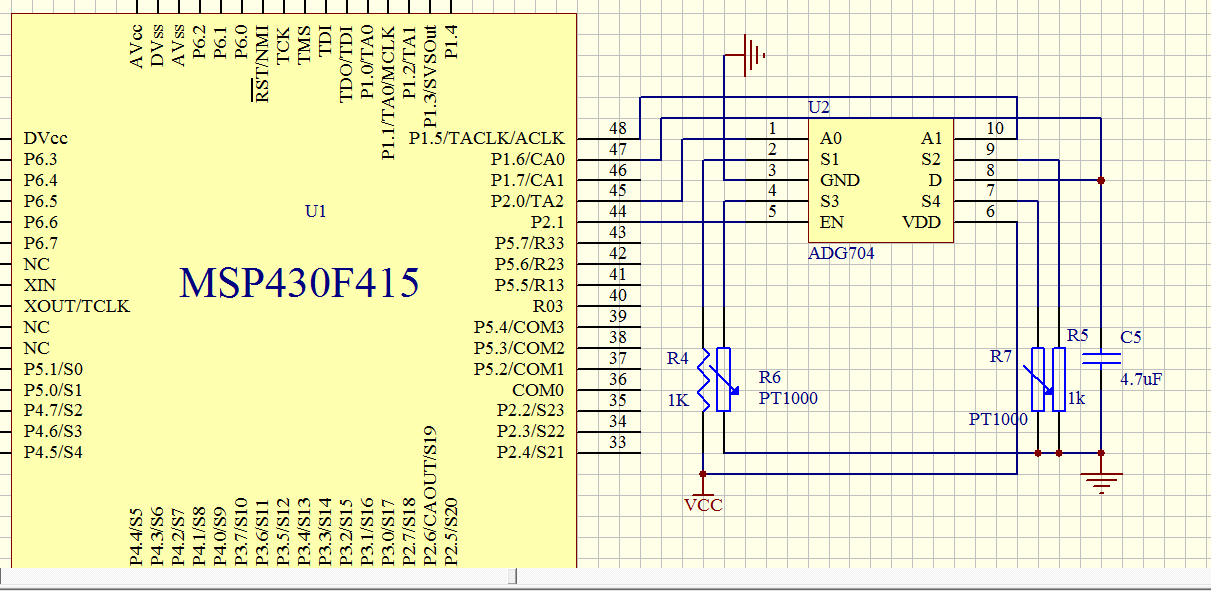1211x591 pixels.
Task: Select the R5 resistor symbol
Action: point(1059,379)
